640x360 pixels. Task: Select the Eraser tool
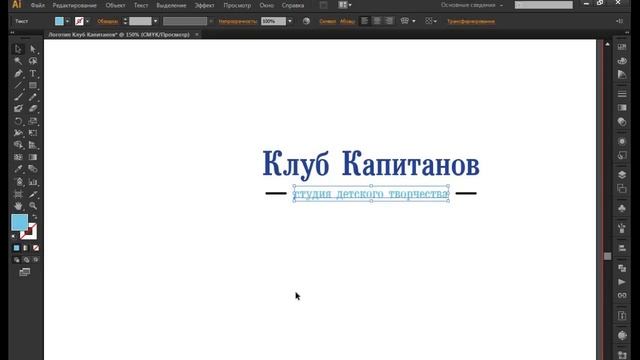33,109
